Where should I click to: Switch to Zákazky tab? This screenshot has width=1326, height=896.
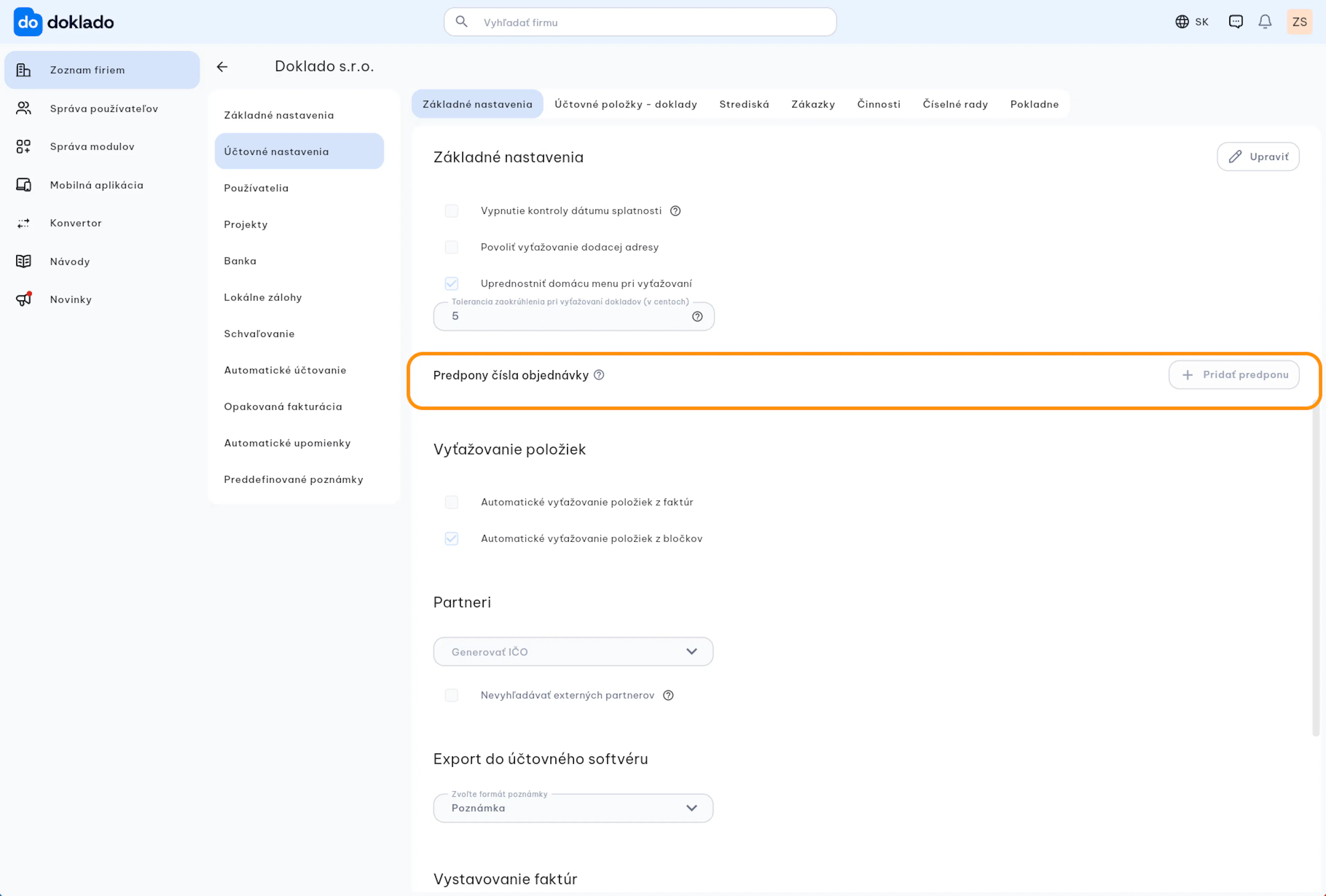pyautogui.click(x=813, y=104)
